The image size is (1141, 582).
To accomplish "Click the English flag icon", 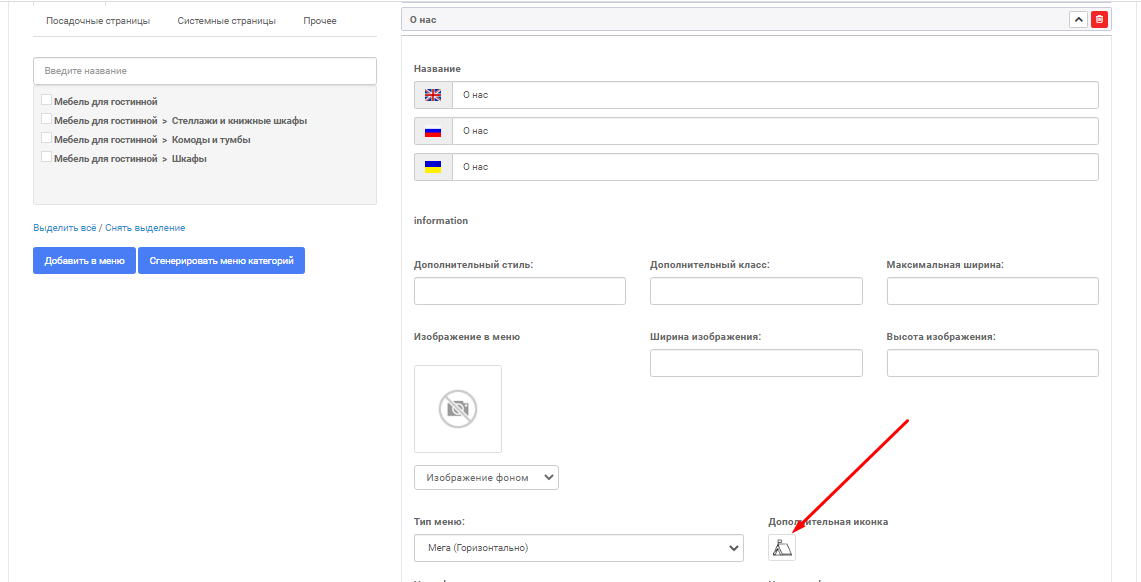I will click(x=433, y=95).
